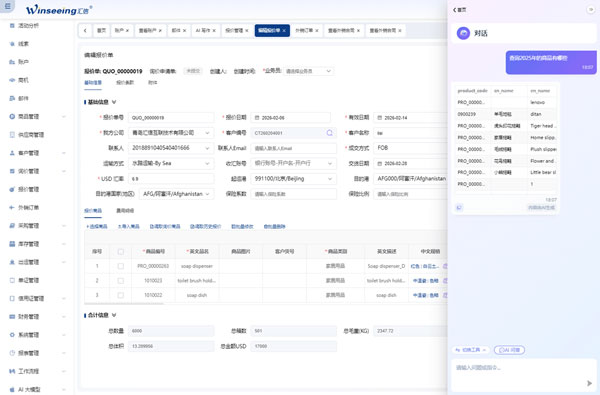Click the 获取历史报价 link

tap(205, 227)
